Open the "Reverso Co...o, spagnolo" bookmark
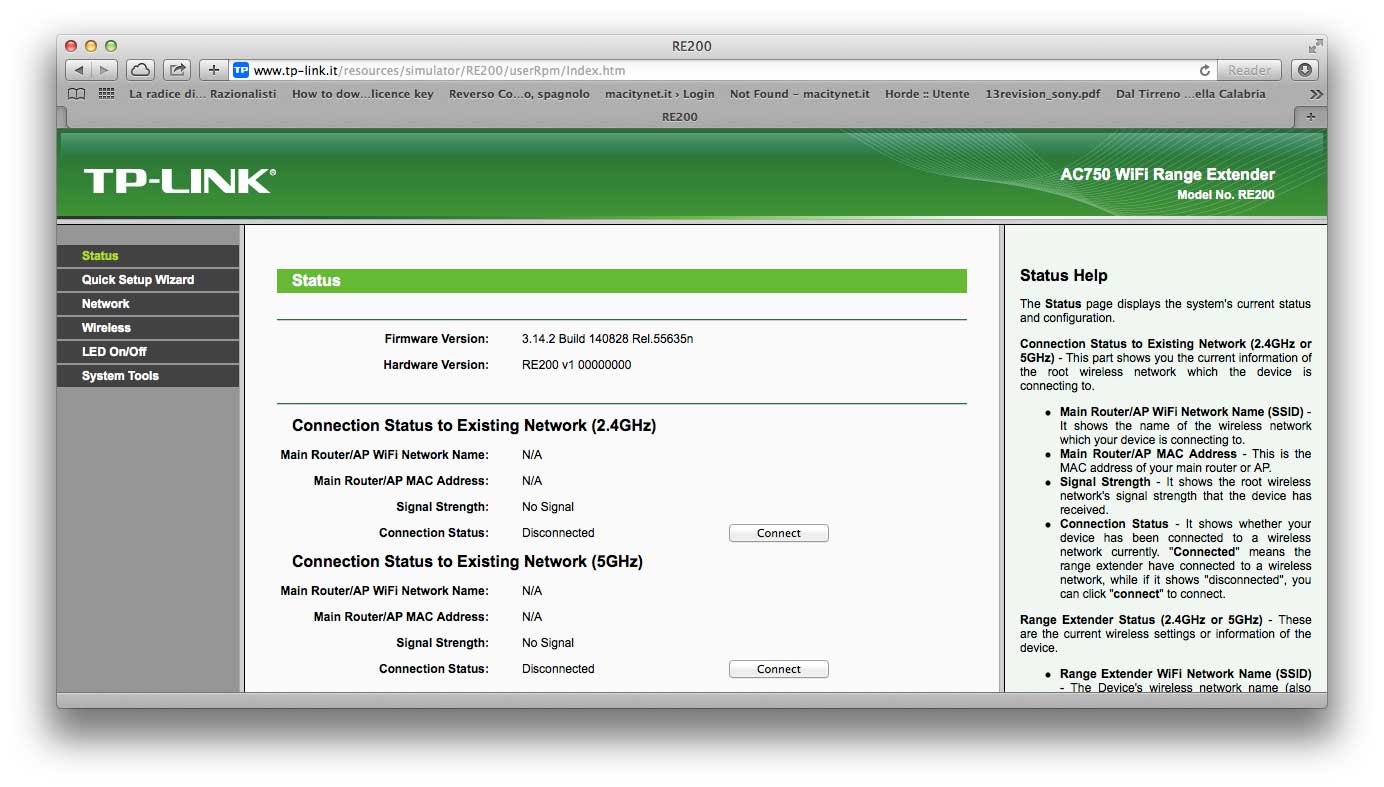Viewport: 1384px width, 787px height. [x=519, y=94]
